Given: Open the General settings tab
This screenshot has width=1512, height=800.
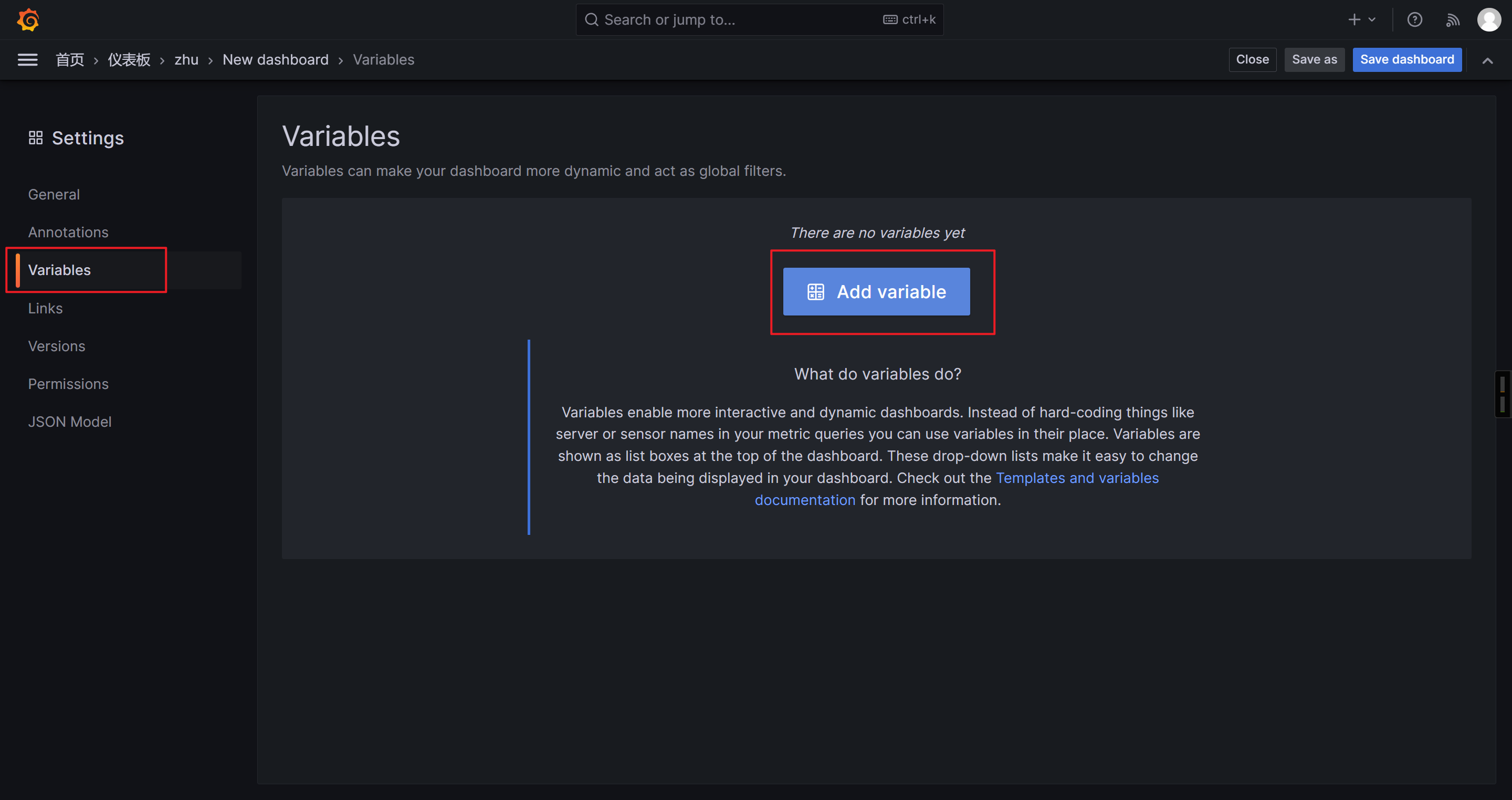Looking at the screenshot, I should pyautogui.click(x=54, y=194).
